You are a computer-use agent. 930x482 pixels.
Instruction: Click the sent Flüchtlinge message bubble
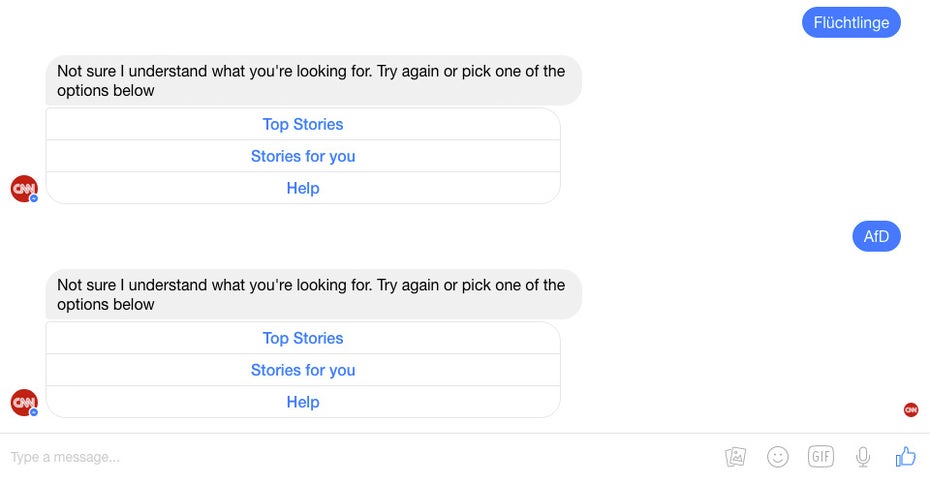coord(851,23)
